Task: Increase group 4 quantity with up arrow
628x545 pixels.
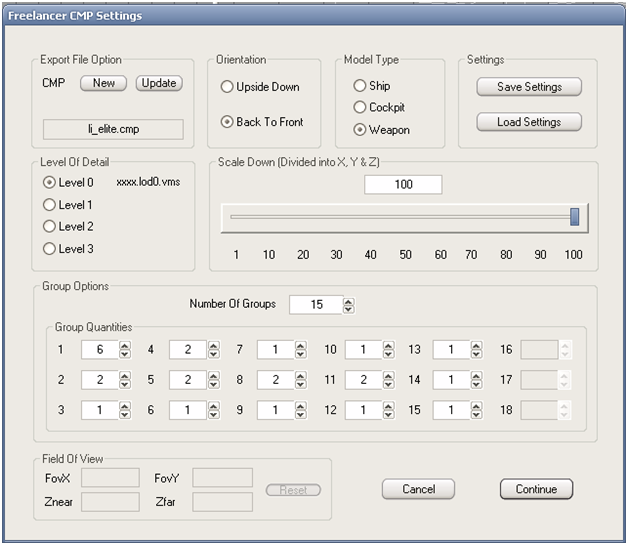Action: 214,346
